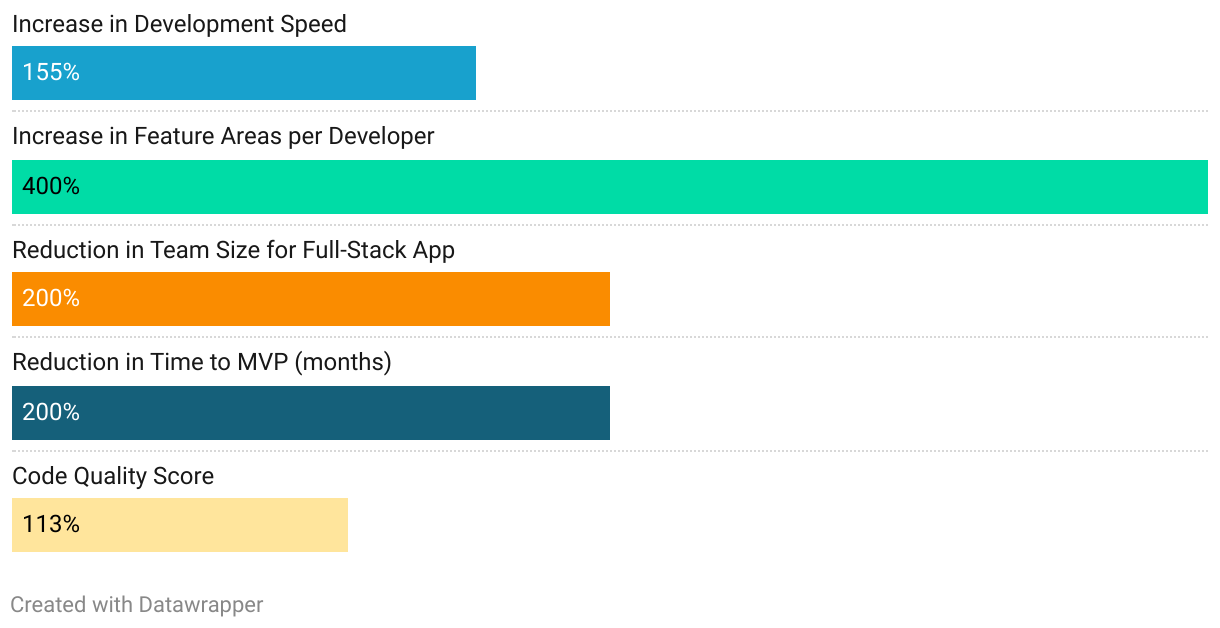Viewport: 1220px width, 628px height.
Task: Click the 155% value label
Action: coord(51,72)
